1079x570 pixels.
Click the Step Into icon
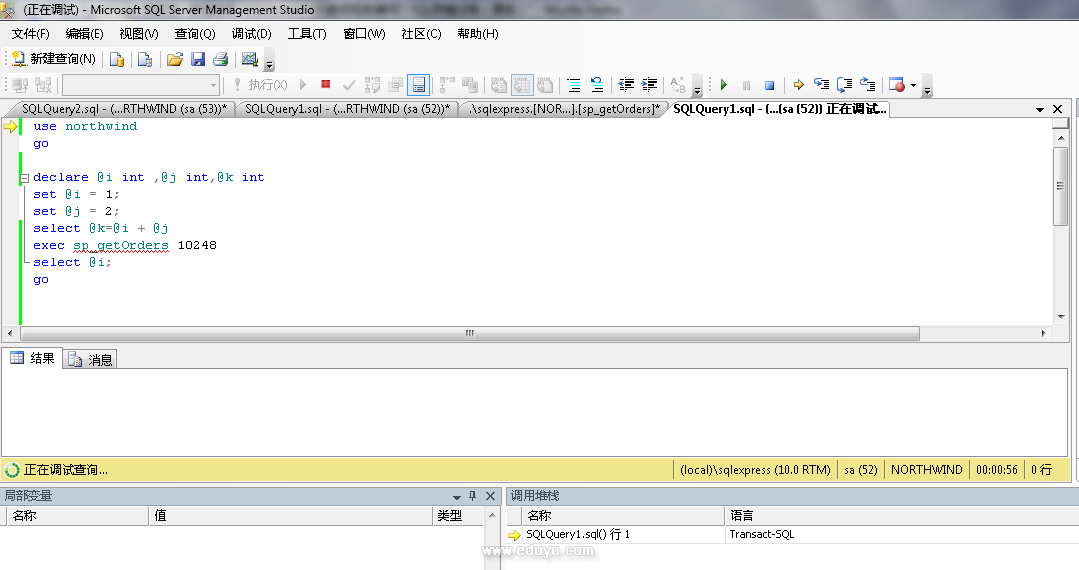tap(822, 85)
